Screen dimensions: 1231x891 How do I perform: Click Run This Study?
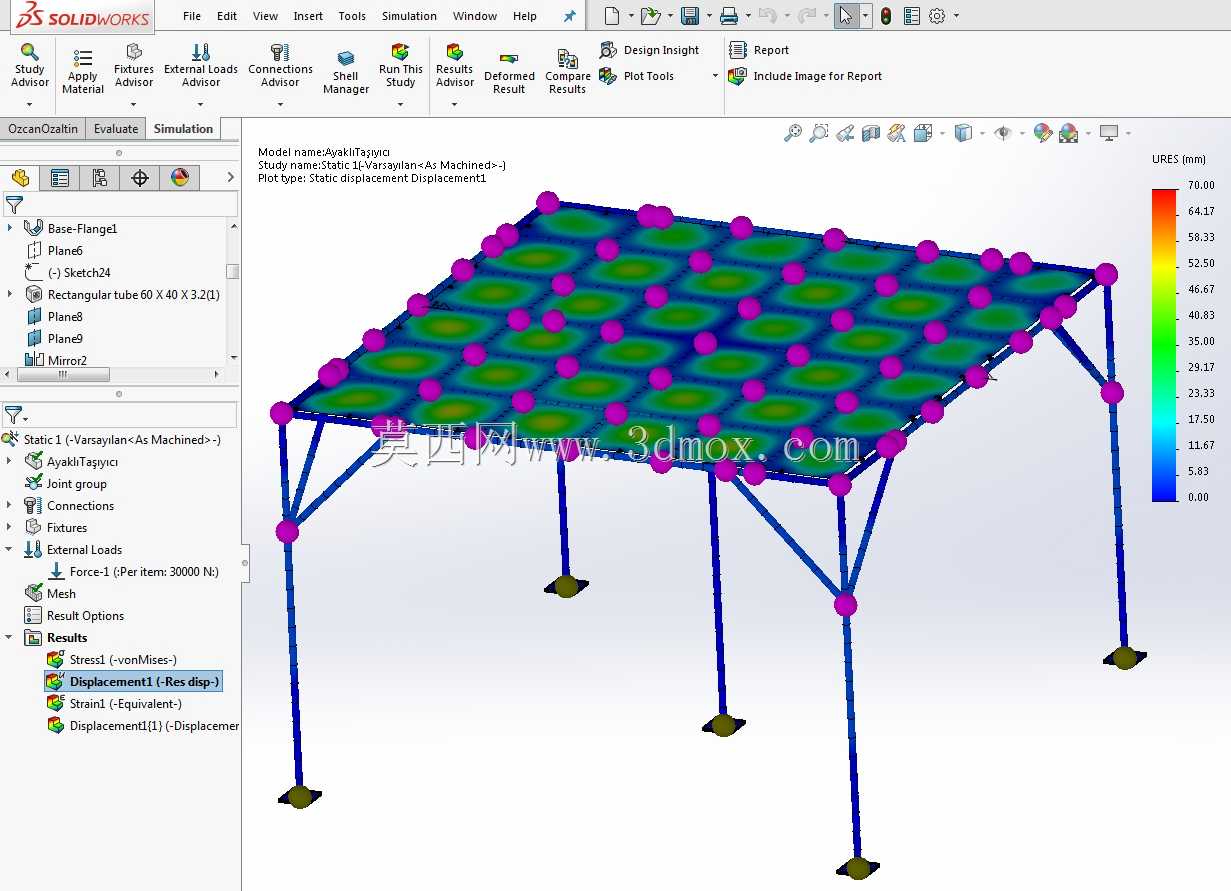(x=400, y=65)
